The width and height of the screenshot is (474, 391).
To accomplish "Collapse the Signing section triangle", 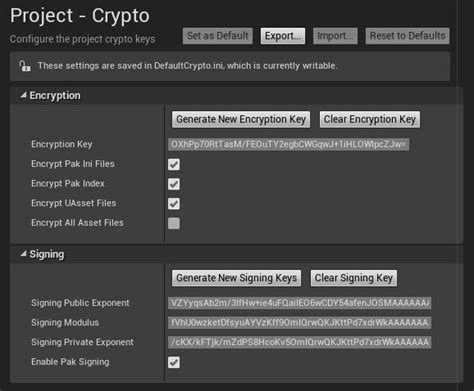I will [23, 254].
